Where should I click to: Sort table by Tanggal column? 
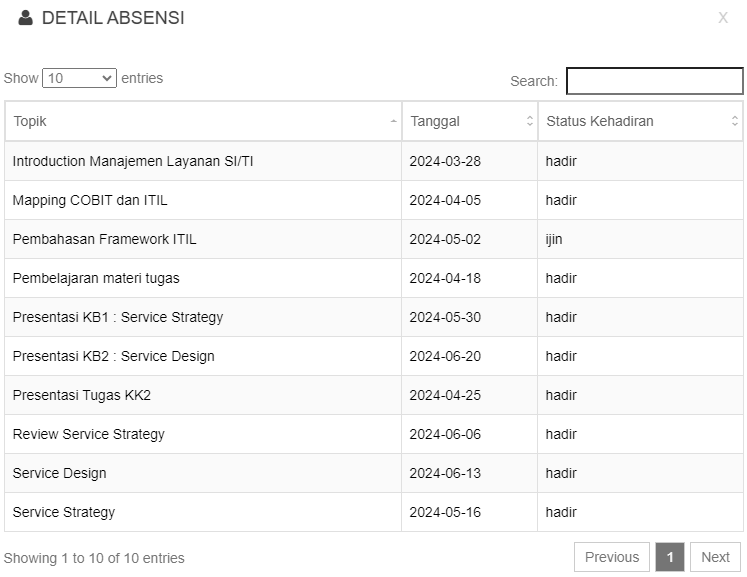coord(470,121)
